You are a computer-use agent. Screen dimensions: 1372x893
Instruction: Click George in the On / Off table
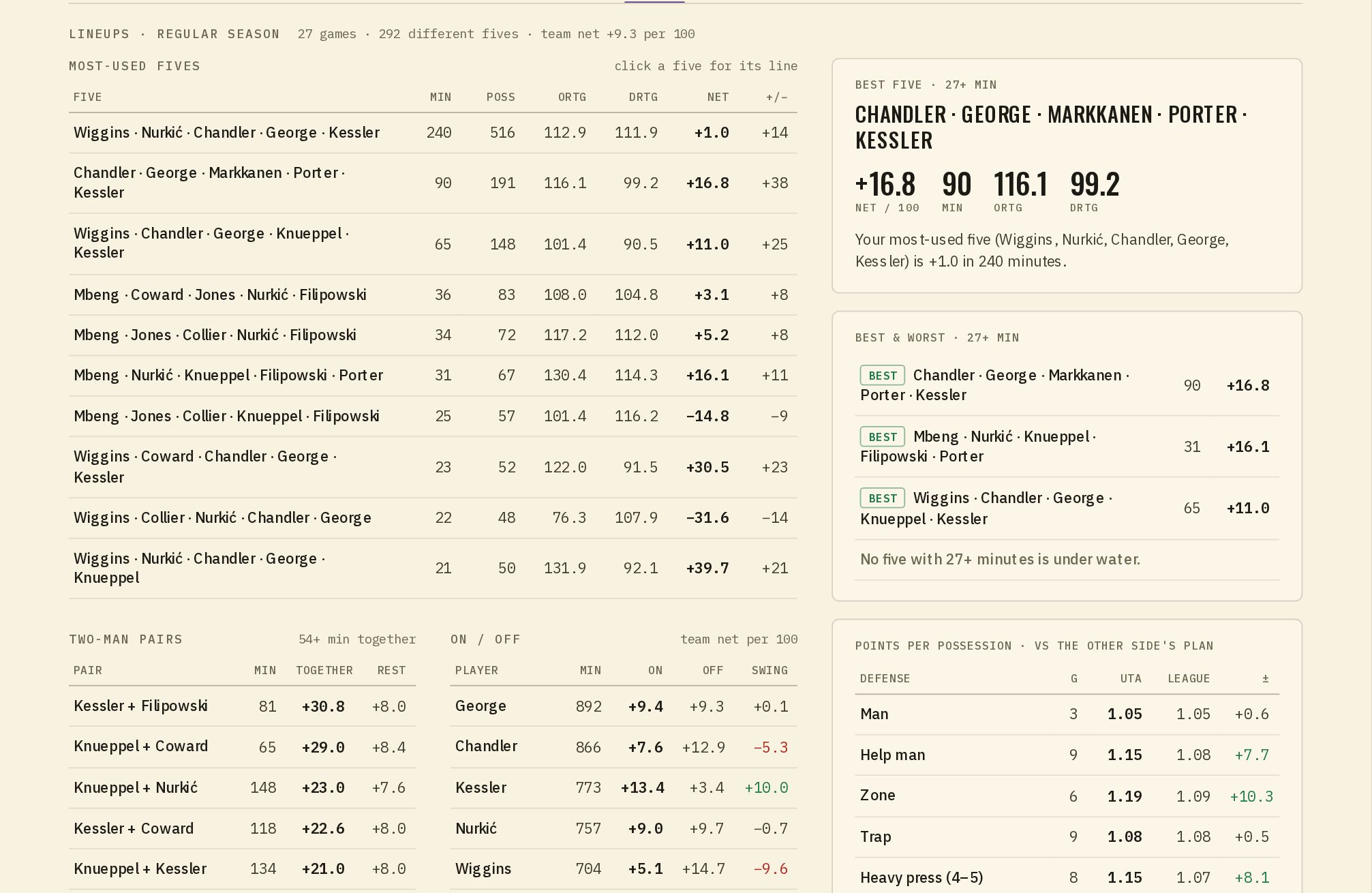coord(624,706)
